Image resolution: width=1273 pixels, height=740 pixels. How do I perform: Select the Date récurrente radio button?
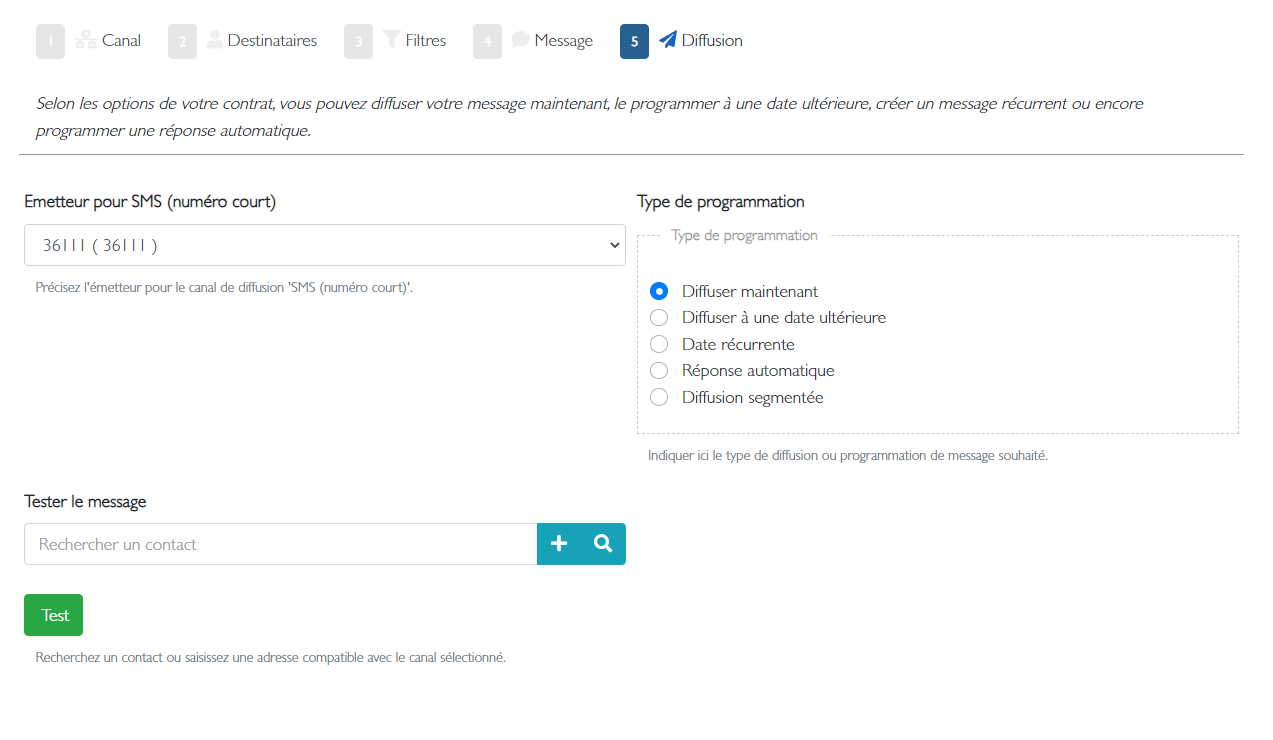coord(659,344)
